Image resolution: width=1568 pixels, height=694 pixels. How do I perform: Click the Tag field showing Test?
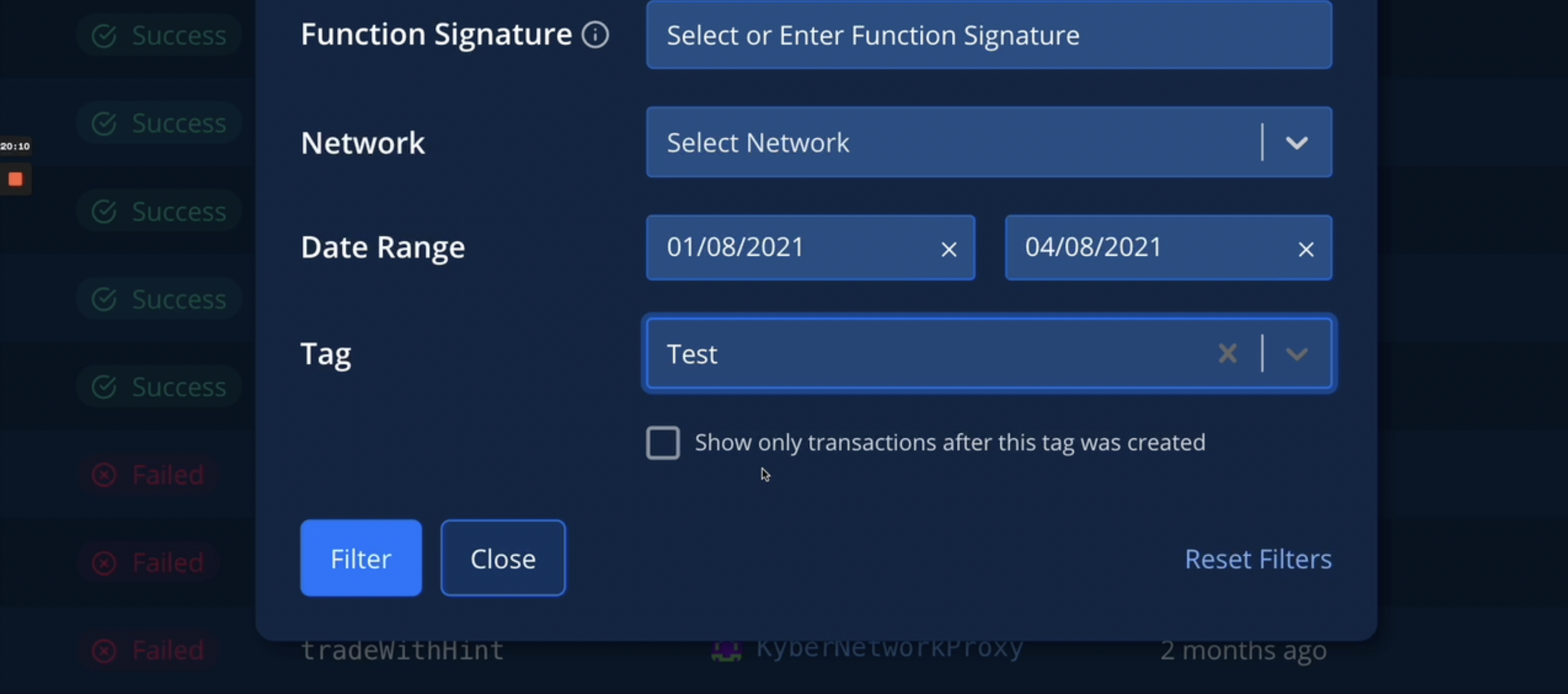pyautogui.click(x=988, y=354)
